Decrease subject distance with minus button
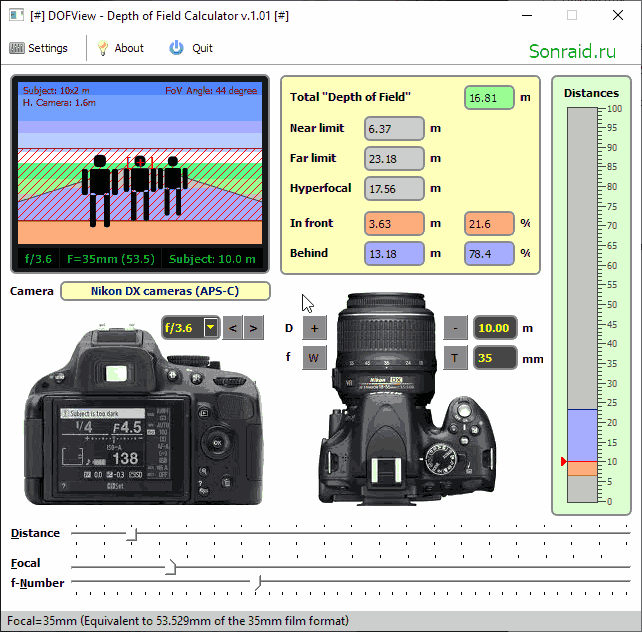Screen dimensions: 642x632 (x=455, y=328)
